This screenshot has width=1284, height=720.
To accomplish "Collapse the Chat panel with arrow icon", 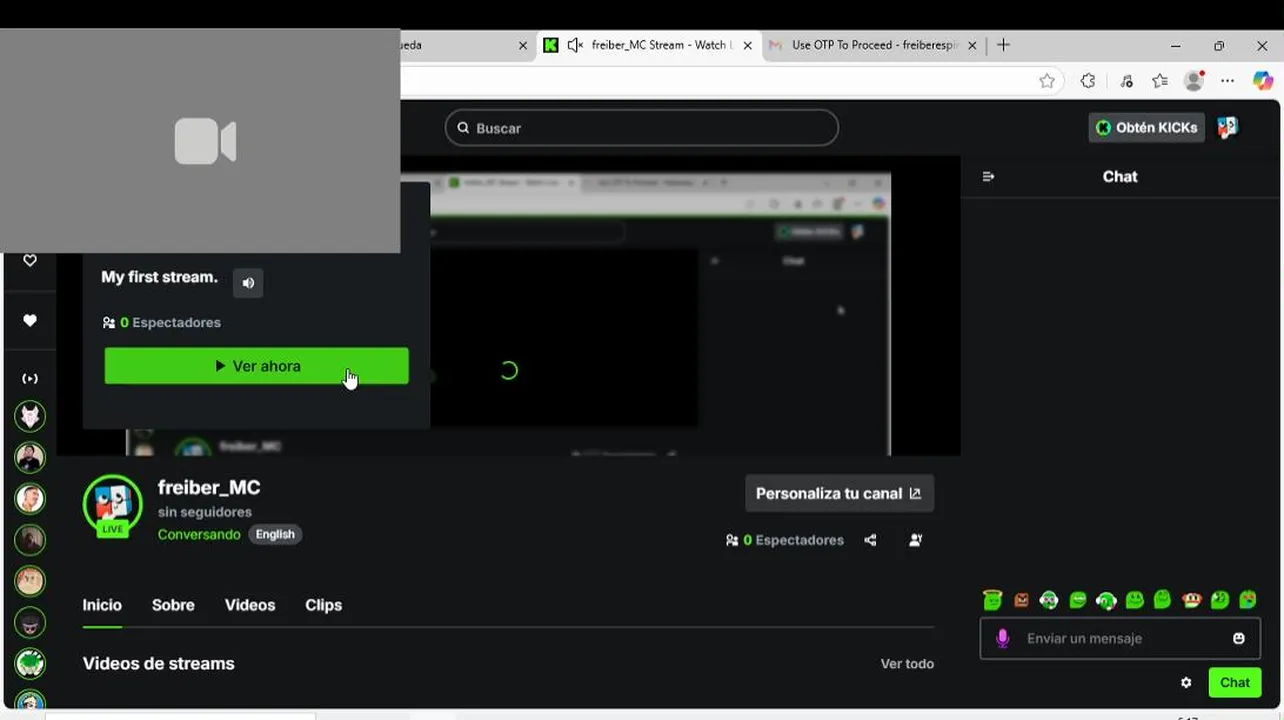I will (x=988, y=177).
